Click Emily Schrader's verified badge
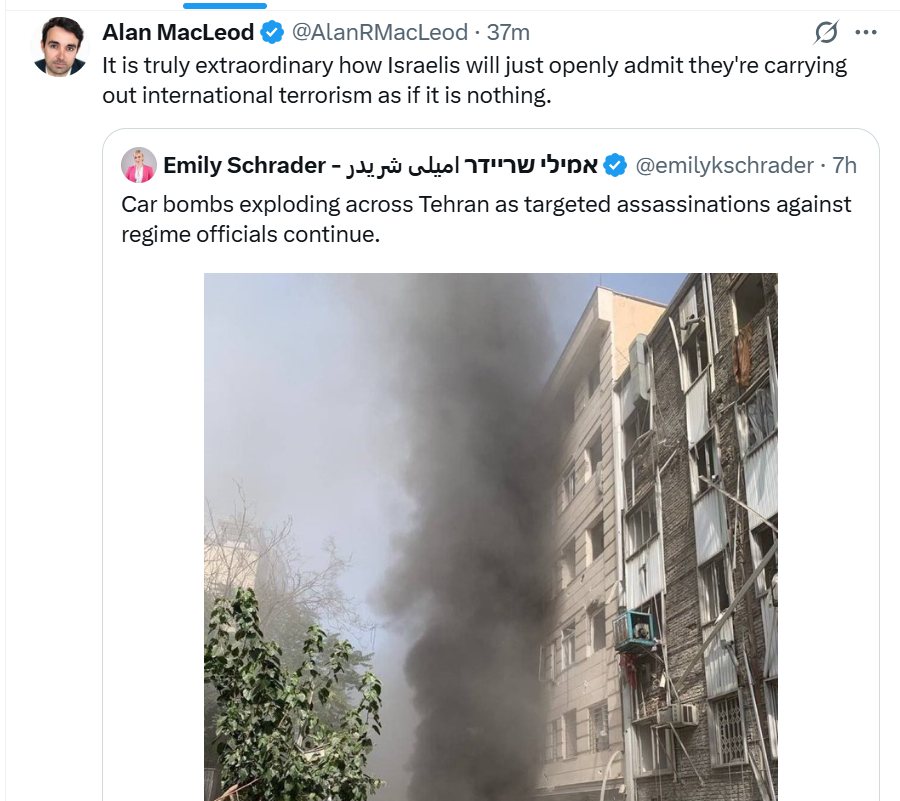This screenshot has height=801, width=900. [616, 165]
